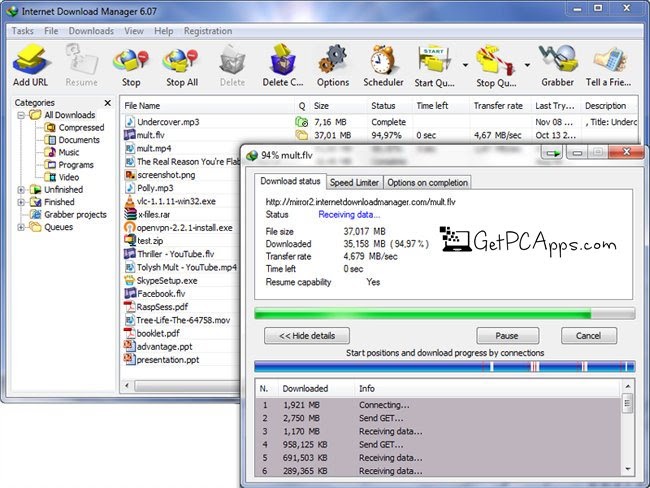
Task: Click the Start Queue toolbar icon
Action: tap(434, 61)
